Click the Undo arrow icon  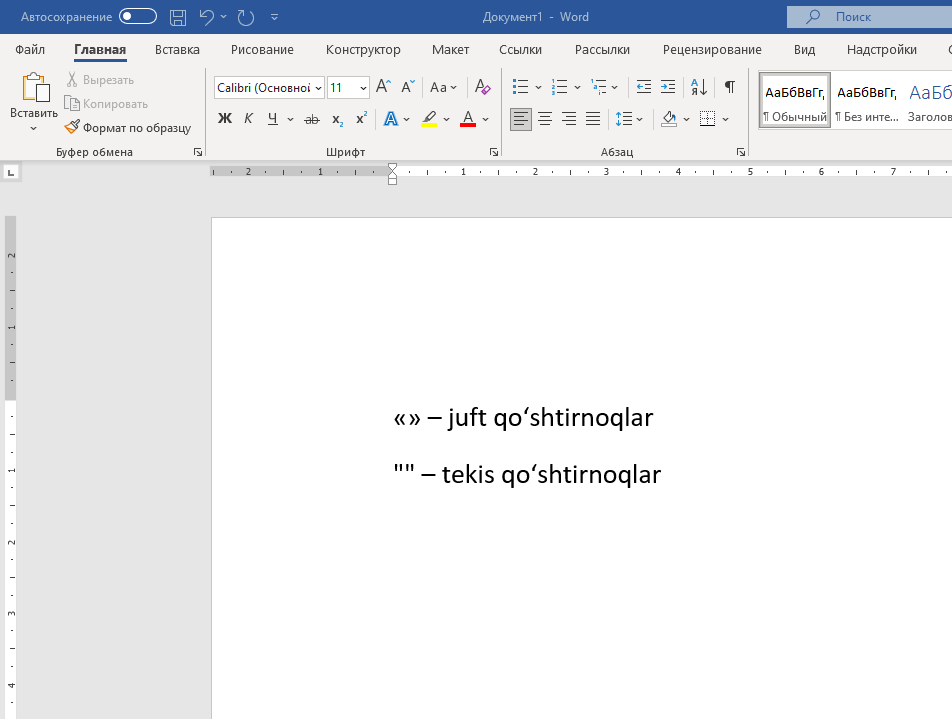click(x=207, y=17)
